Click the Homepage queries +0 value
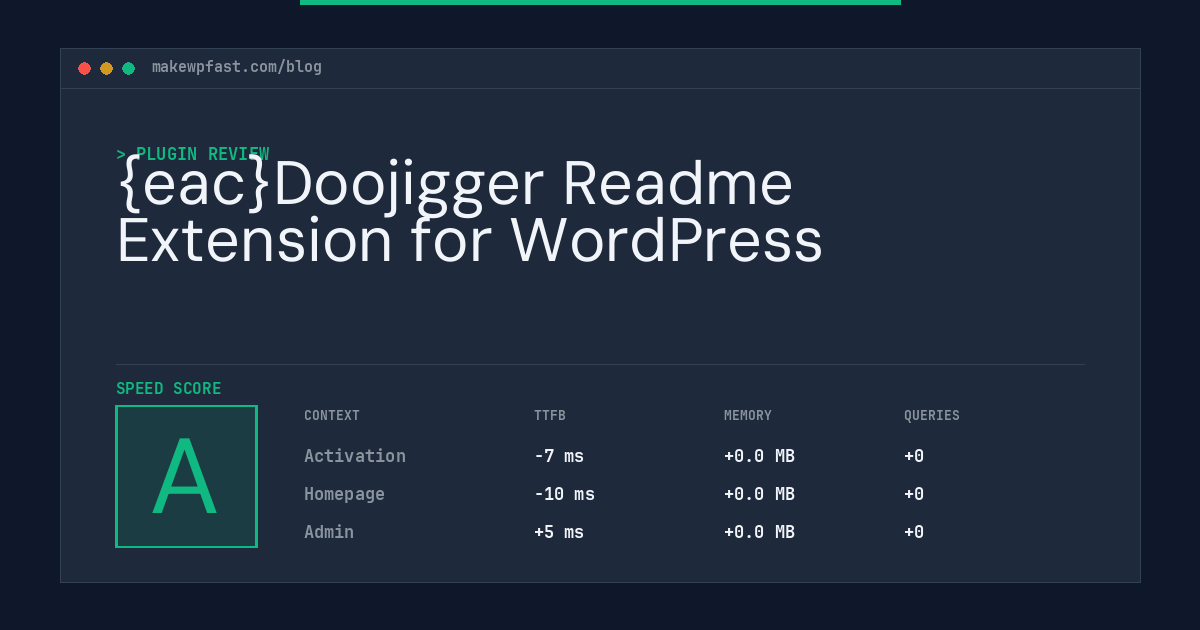Image resolution: width=1200 pixels, height=630 pixels. coord(914,494)
